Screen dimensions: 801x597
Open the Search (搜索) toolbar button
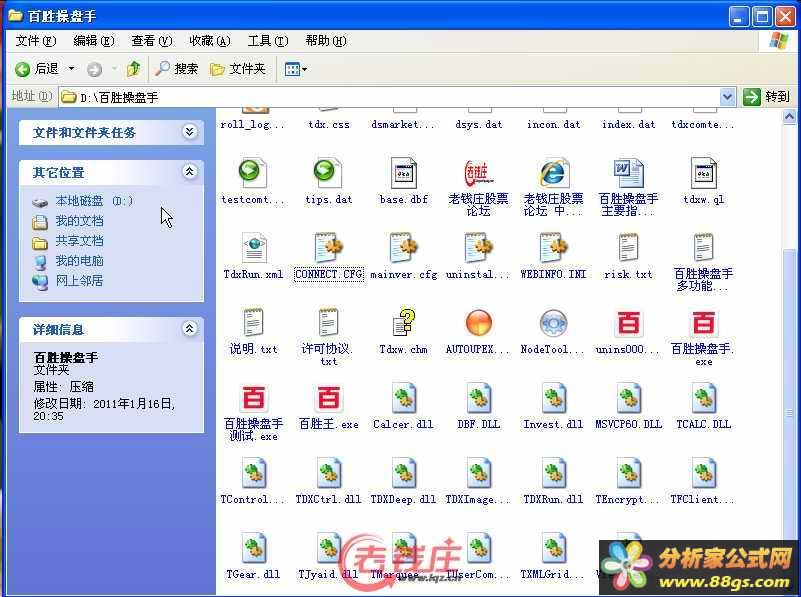pos(177,68)
